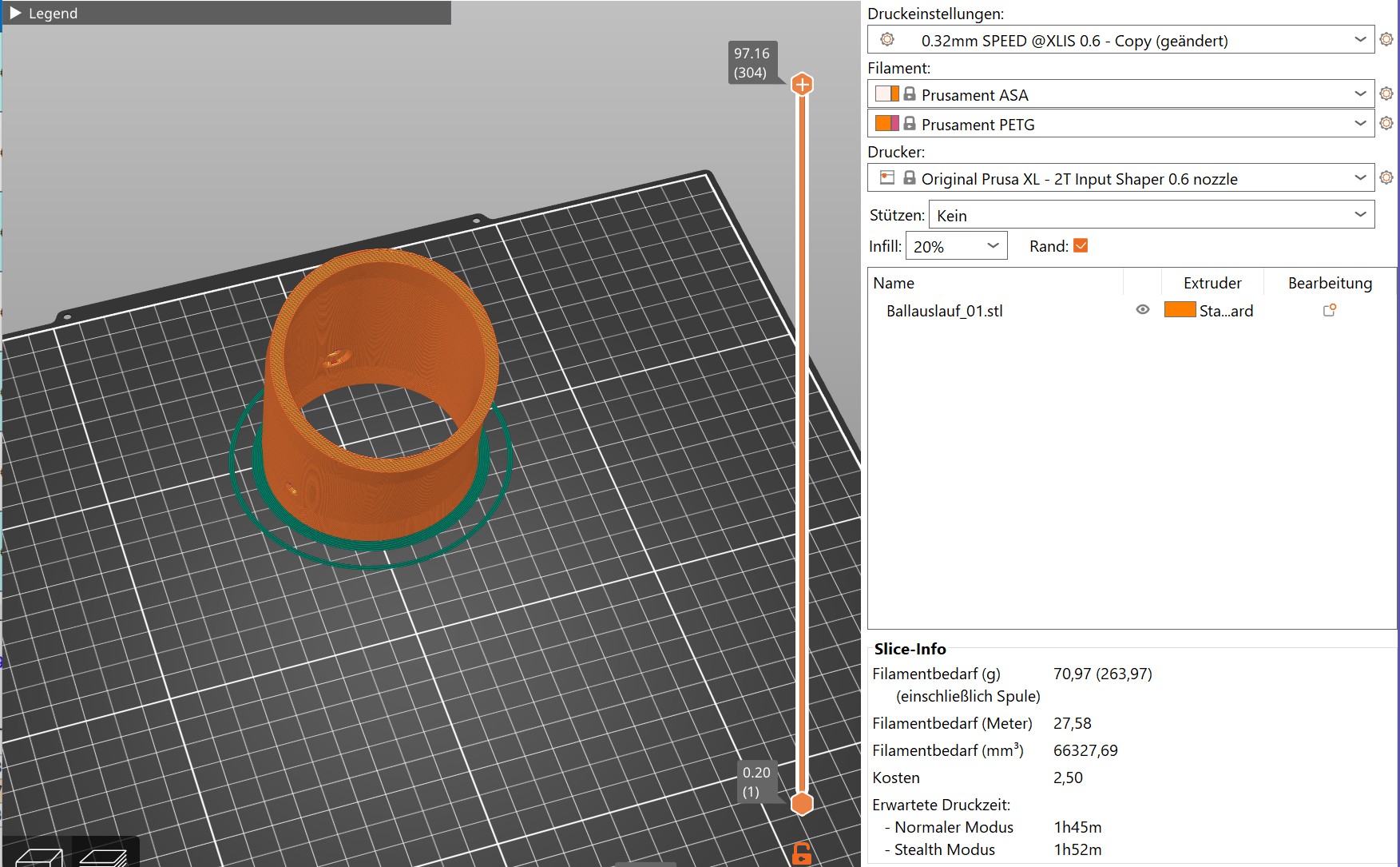Click the vertical layer slider track
Screen dimensions: 1400x867
coord(802,443)
